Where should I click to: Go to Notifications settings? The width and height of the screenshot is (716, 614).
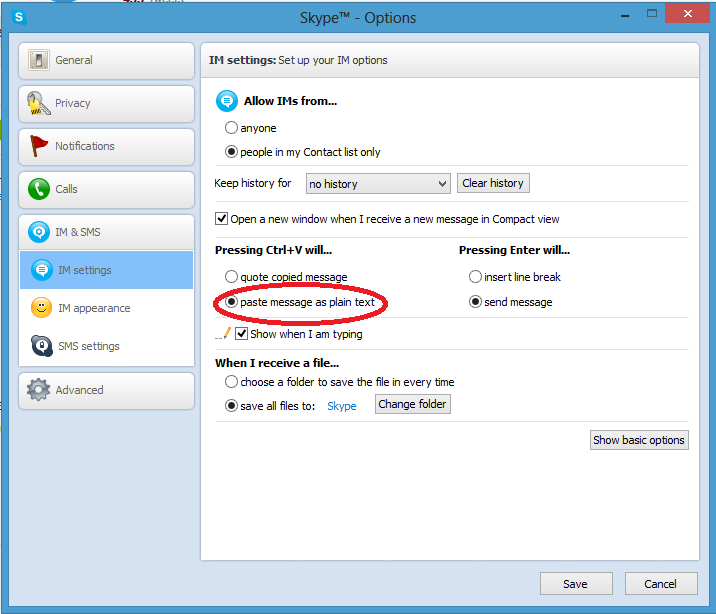[x=106, y=147]
